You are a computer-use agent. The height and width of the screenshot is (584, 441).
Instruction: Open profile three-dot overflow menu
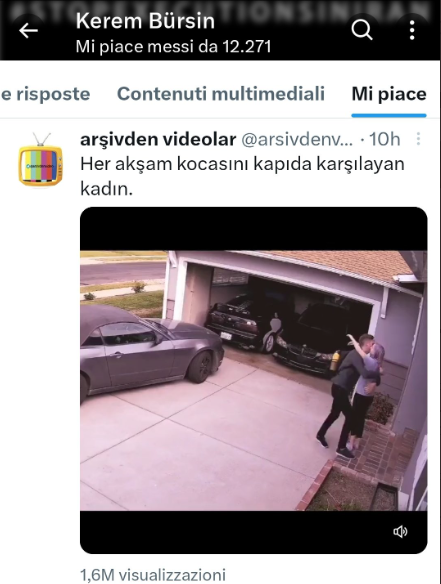coord(412,30)
